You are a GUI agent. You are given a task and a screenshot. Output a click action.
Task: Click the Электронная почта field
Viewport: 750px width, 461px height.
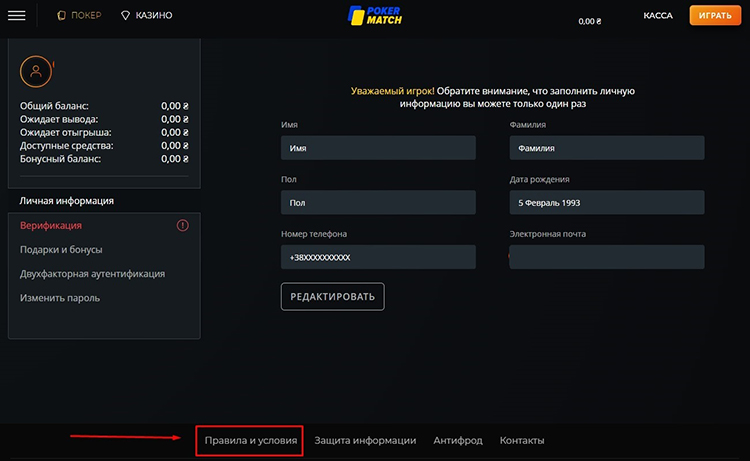[x=607, y=257]
